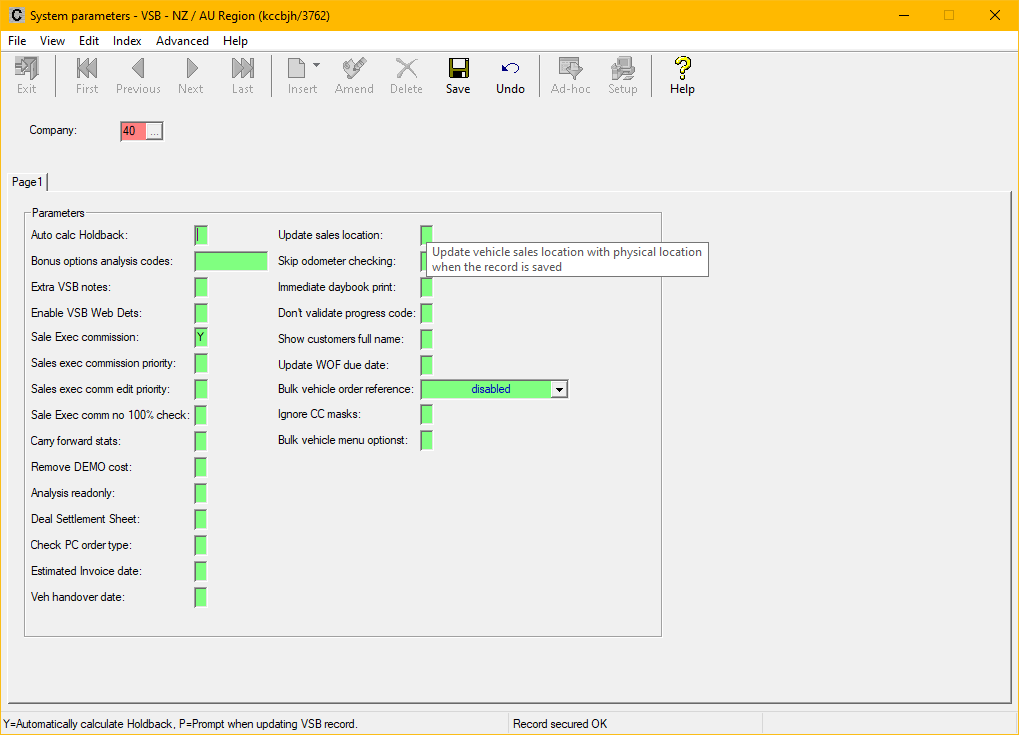Click the Enable VSB Web Dets field
This screenshot has width=1019, height=735.
(201, 313)
